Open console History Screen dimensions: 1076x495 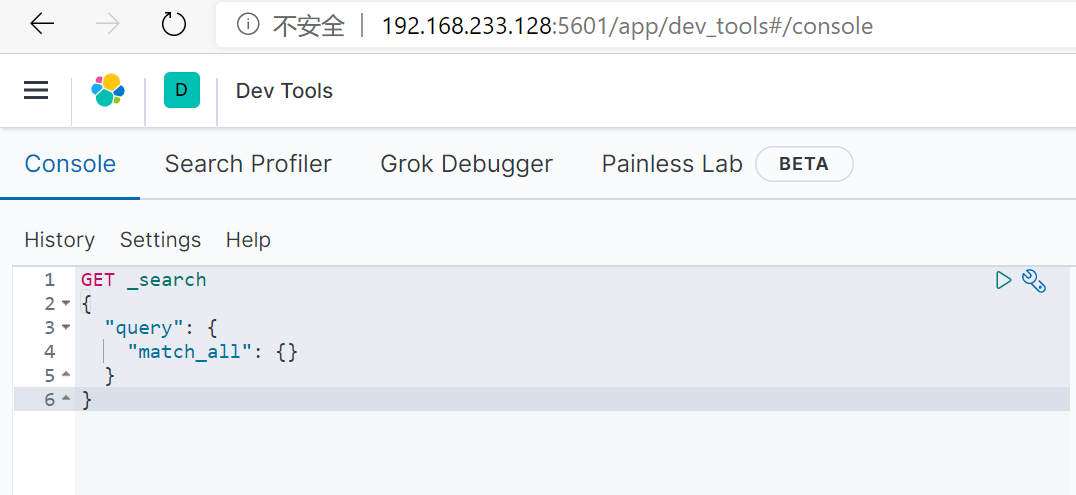coord(60,240)
